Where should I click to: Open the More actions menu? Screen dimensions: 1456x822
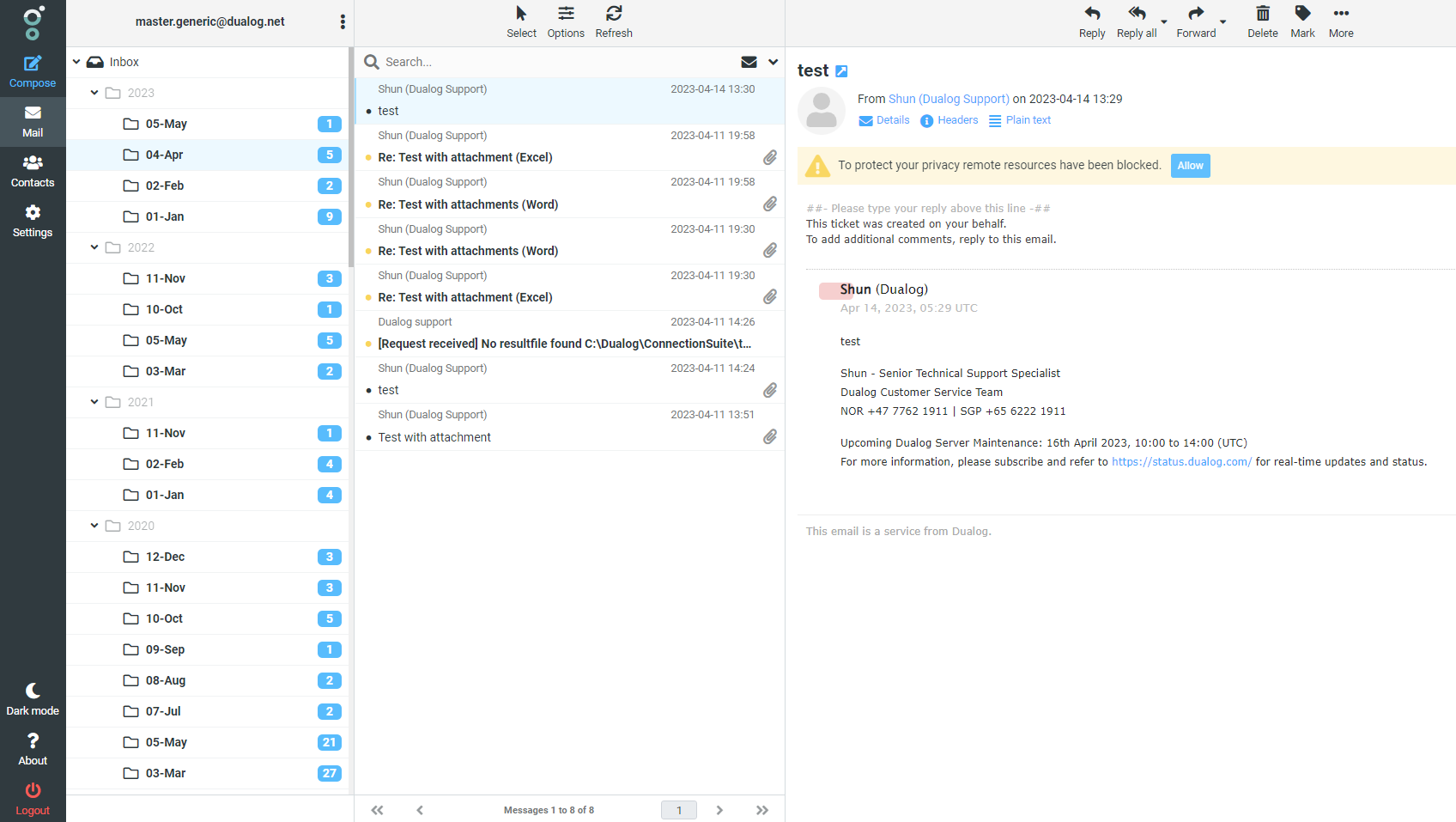click(x=1341, y=22)
